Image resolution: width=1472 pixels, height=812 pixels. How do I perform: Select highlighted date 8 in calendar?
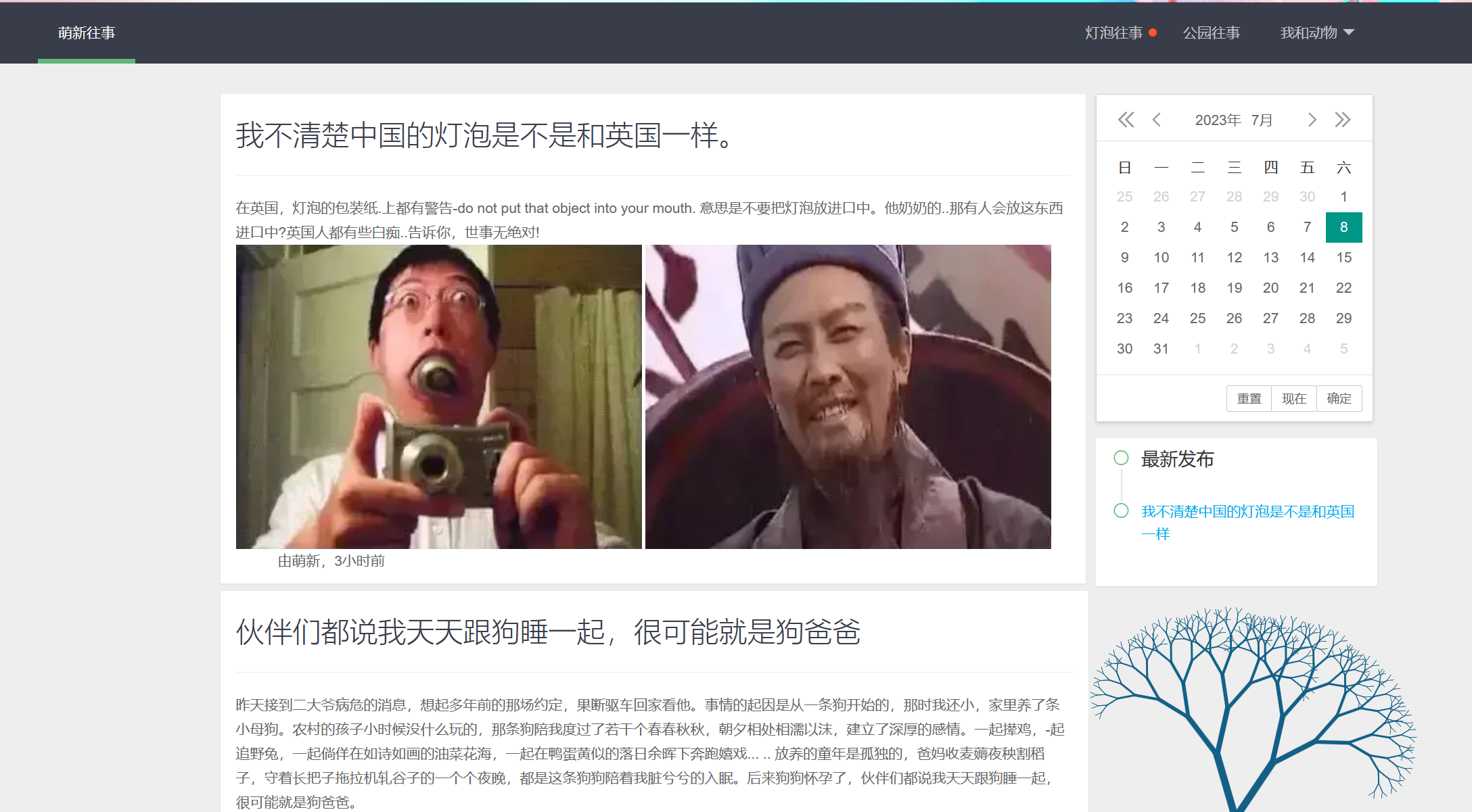1343,227
